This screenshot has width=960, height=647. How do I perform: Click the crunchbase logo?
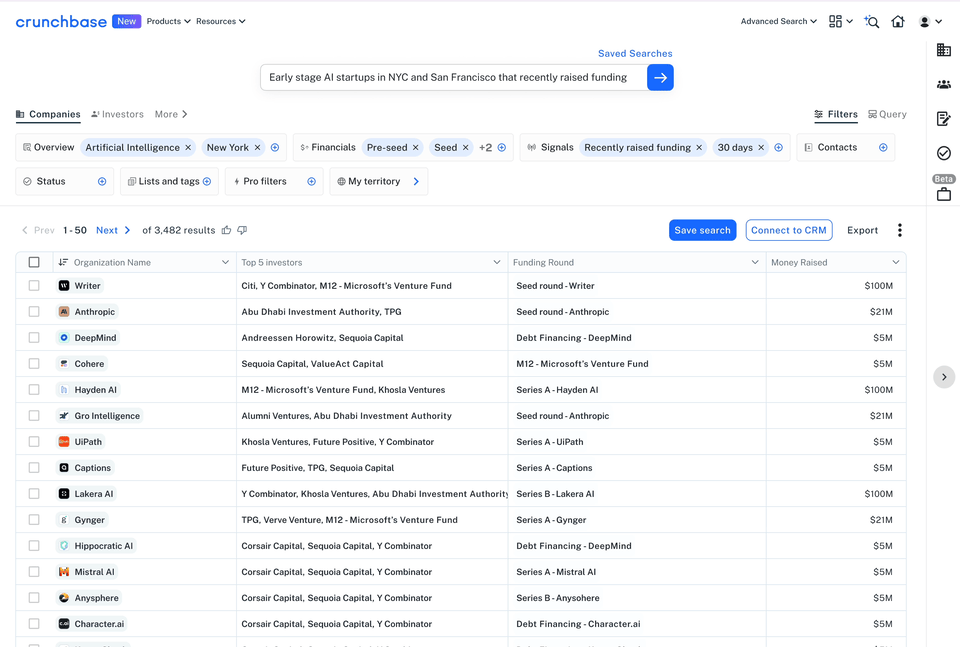(61, 21)
